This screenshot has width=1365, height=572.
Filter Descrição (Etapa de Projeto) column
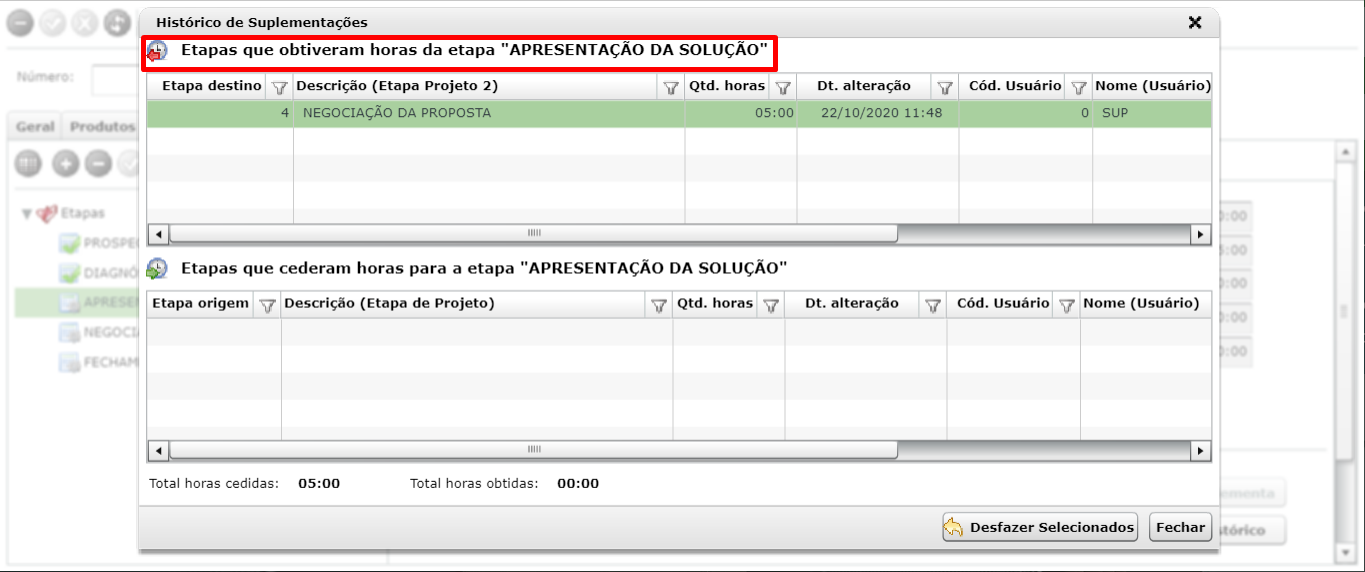point(659,305)
